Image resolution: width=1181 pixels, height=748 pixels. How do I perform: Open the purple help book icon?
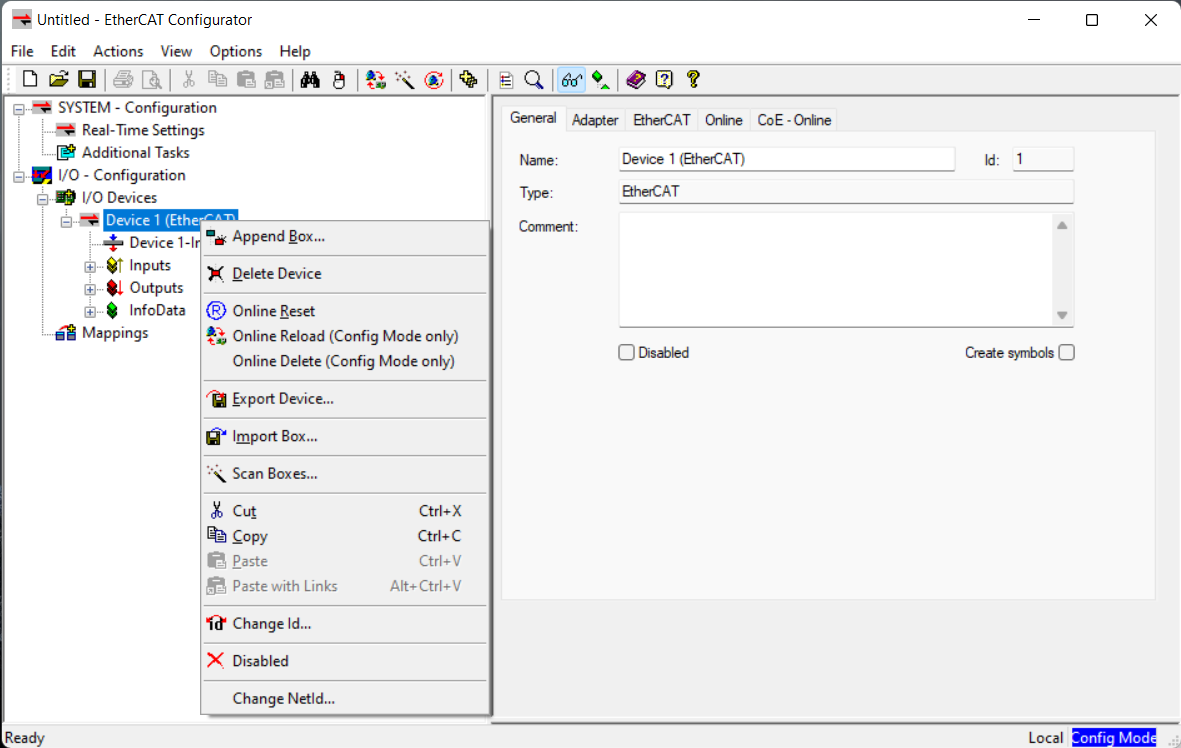coord(636,79)
